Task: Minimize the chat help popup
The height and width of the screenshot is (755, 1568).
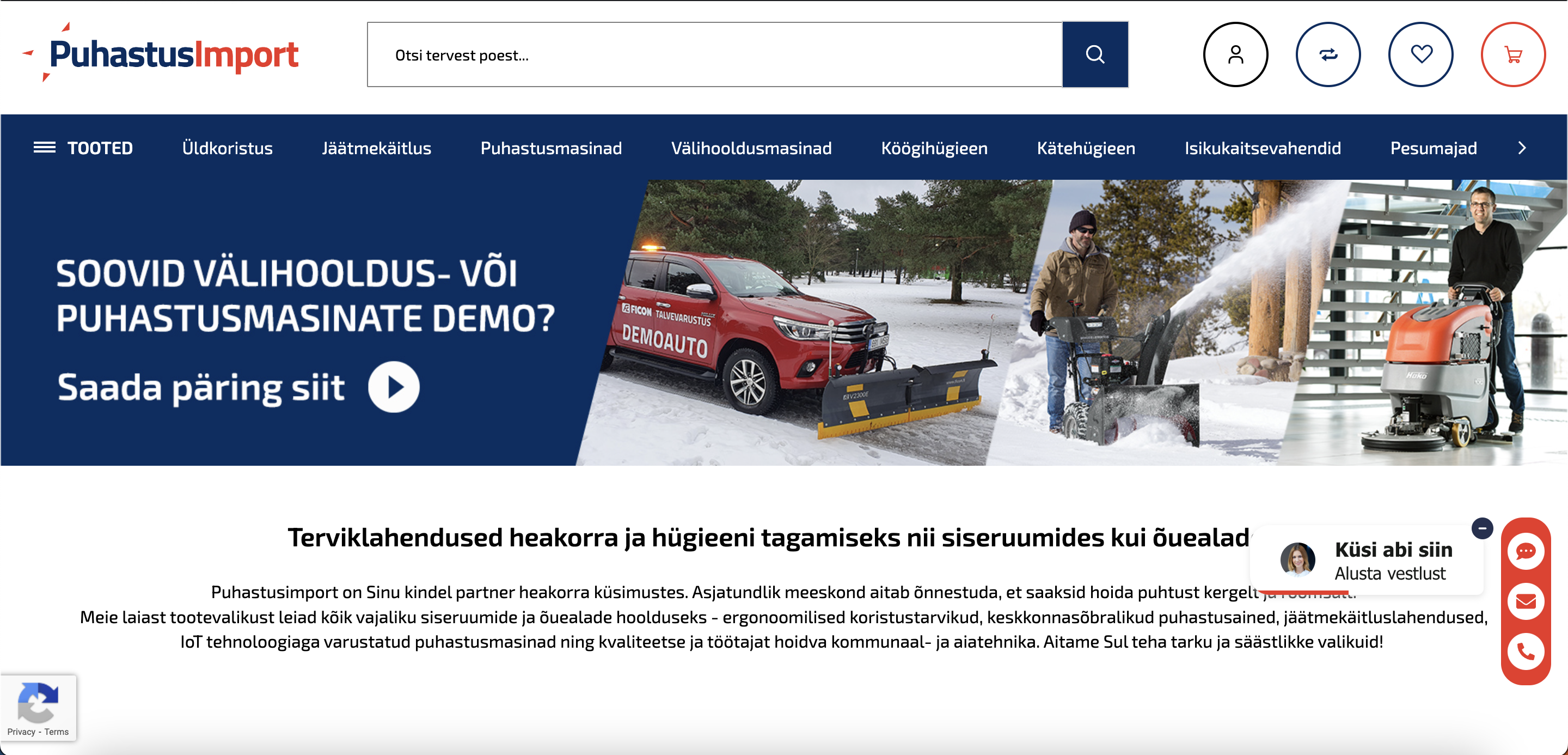Action: 1482,528
